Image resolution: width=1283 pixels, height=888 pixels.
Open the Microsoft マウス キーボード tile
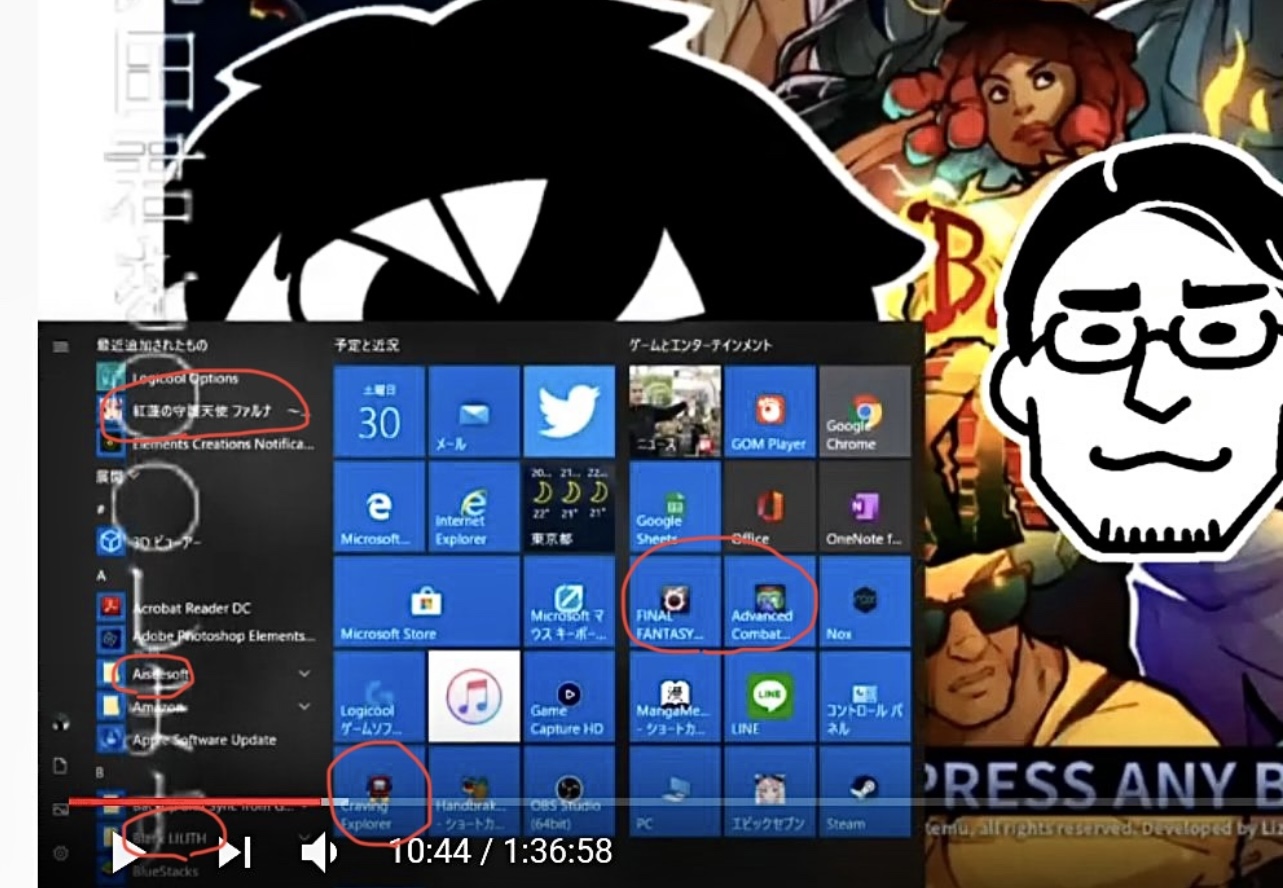pyautogui.click(x=569, y=602)
